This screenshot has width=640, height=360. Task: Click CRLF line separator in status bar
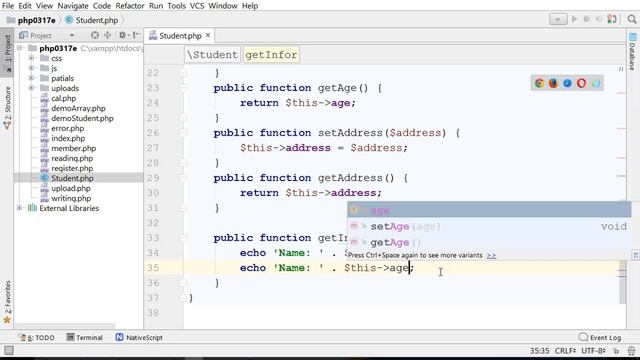[565, 351]
